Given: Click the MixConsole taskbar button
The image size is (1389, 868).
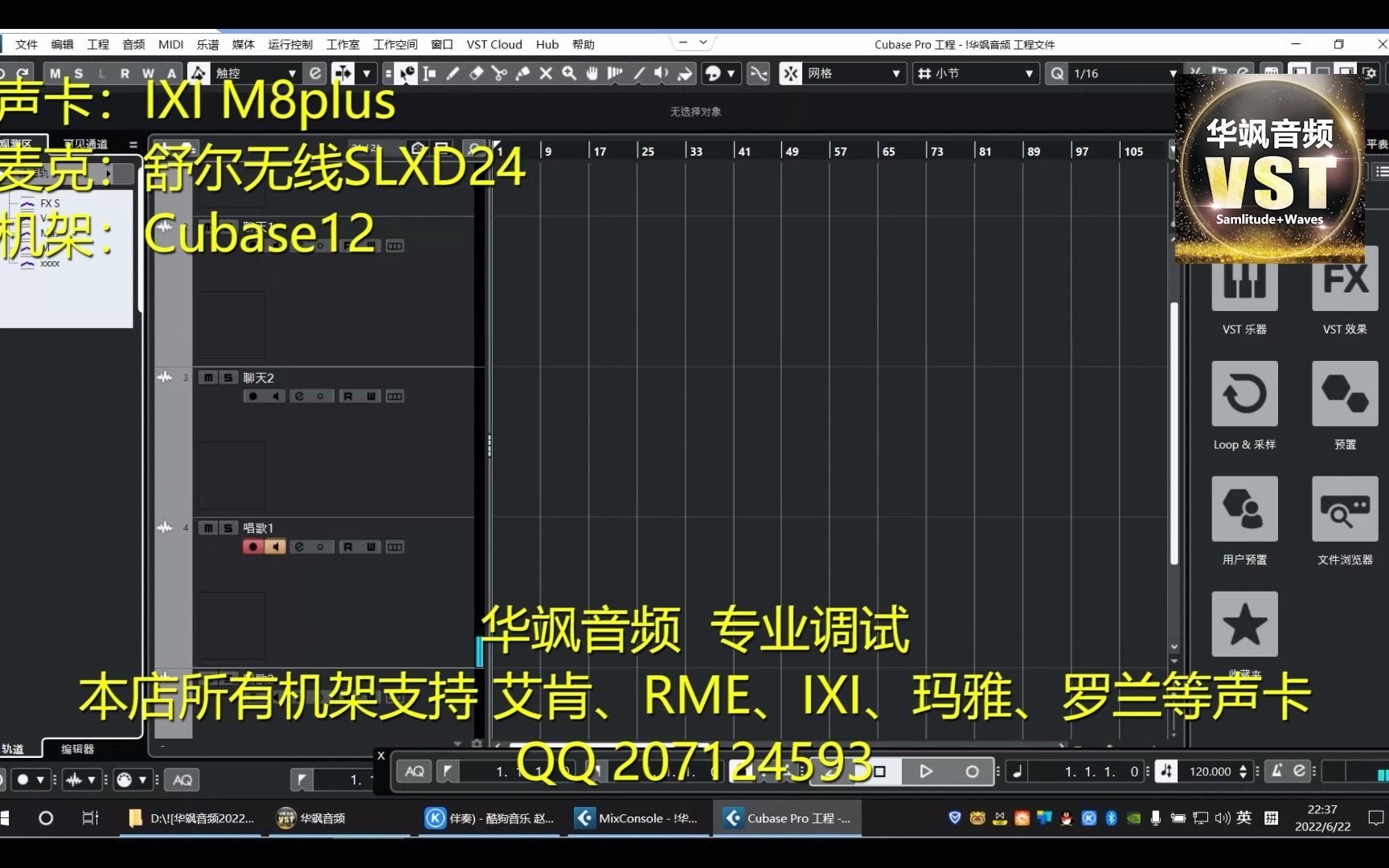Looking at the screenshot, I should pyautogui.click(x=637, y=818).
